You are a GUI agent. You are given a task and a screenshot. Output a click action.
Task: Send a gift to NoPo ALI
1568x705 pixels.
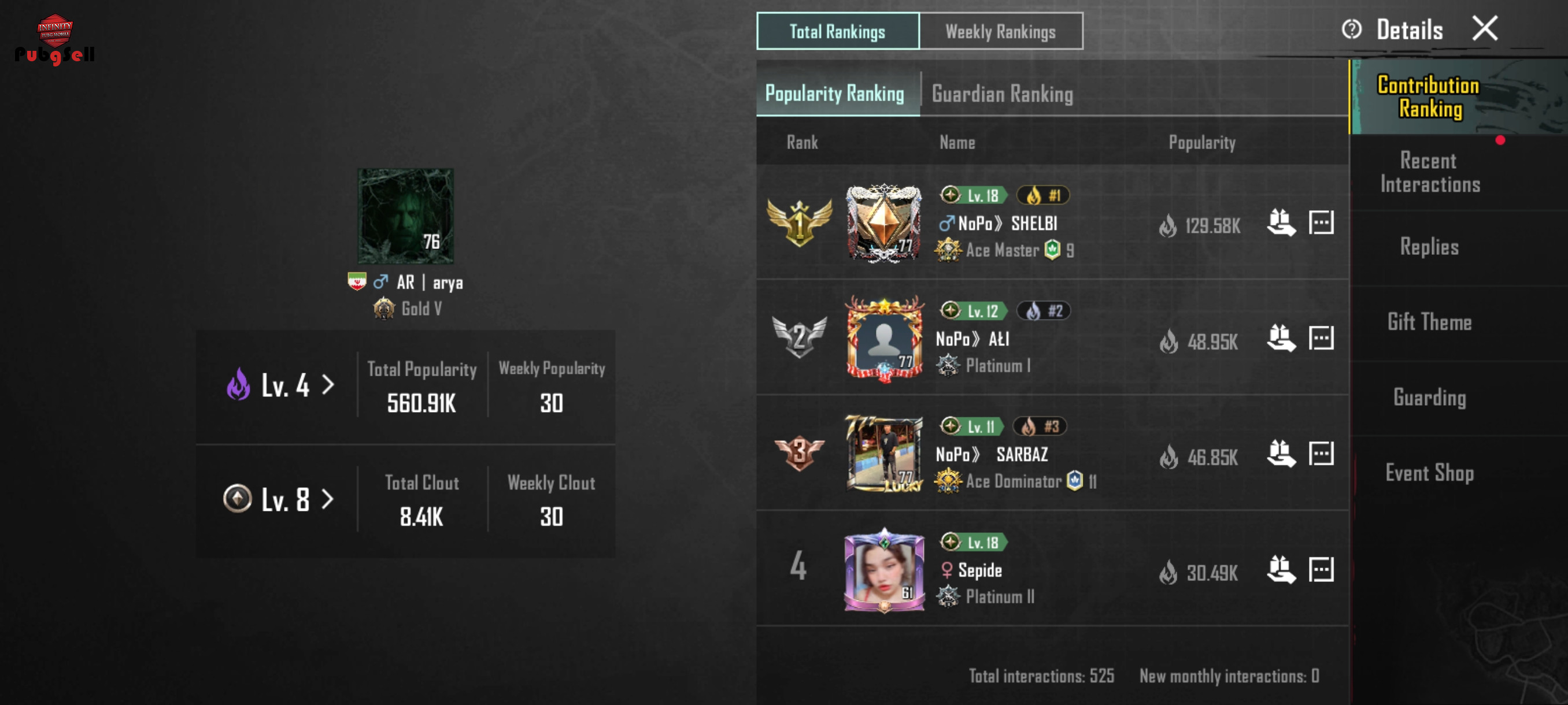coord(1281,338)
